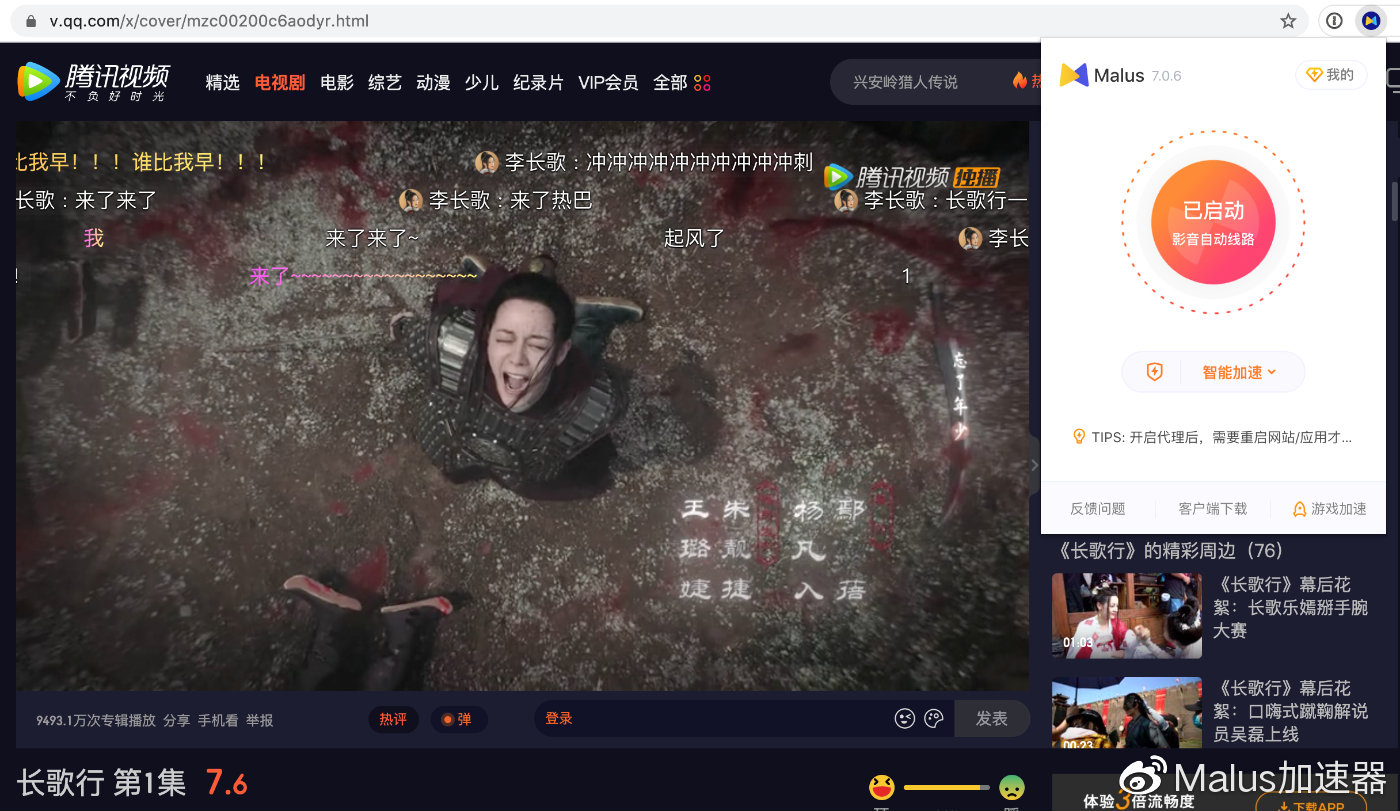This screenshot has height=811, width=1400.
Task: Open the 电视剧 nav tab
Action: (280, 82)
